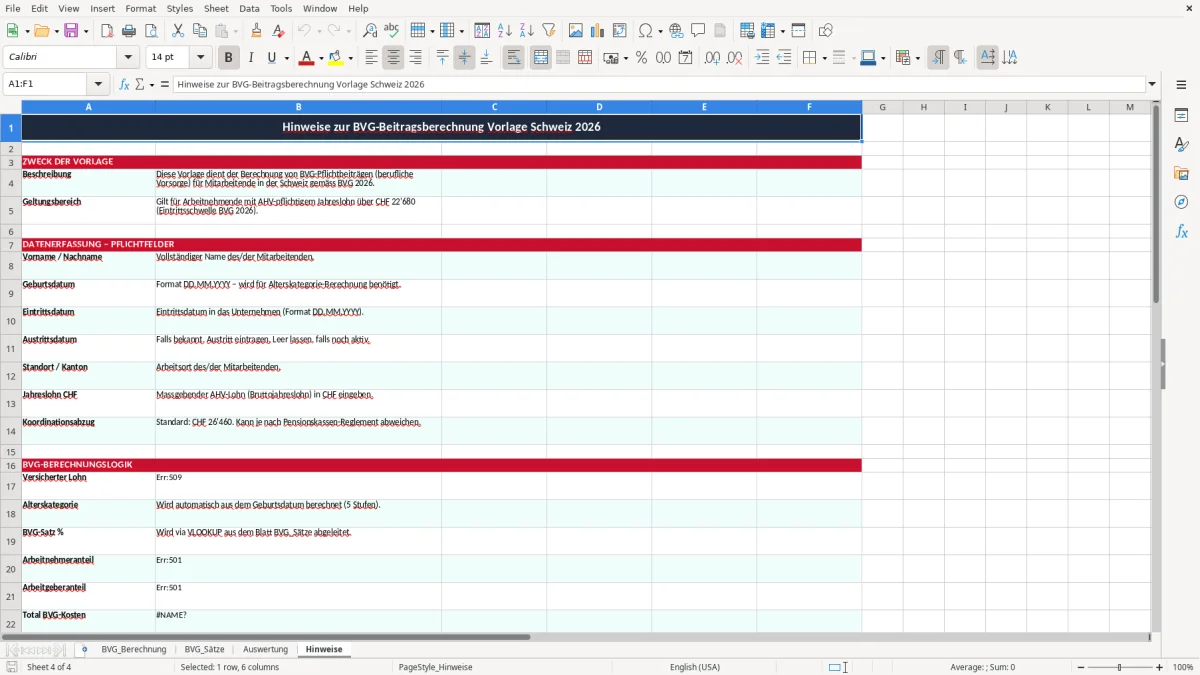1200x675 pixels.
Task: Toggle Merge and Center Cells
Action: (540, 58)
